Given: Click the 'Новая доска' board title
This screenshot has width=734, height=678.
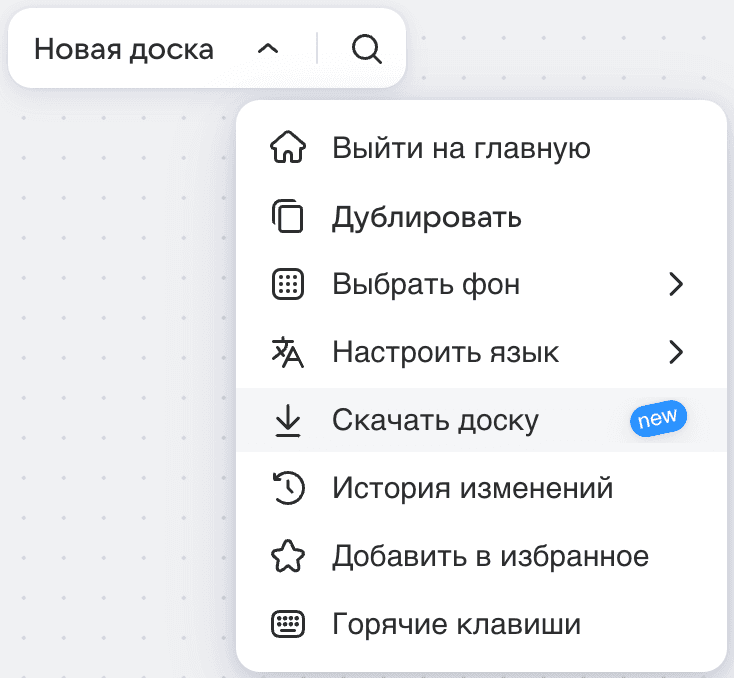Looking at the screenshot, I should coord(124,49).
